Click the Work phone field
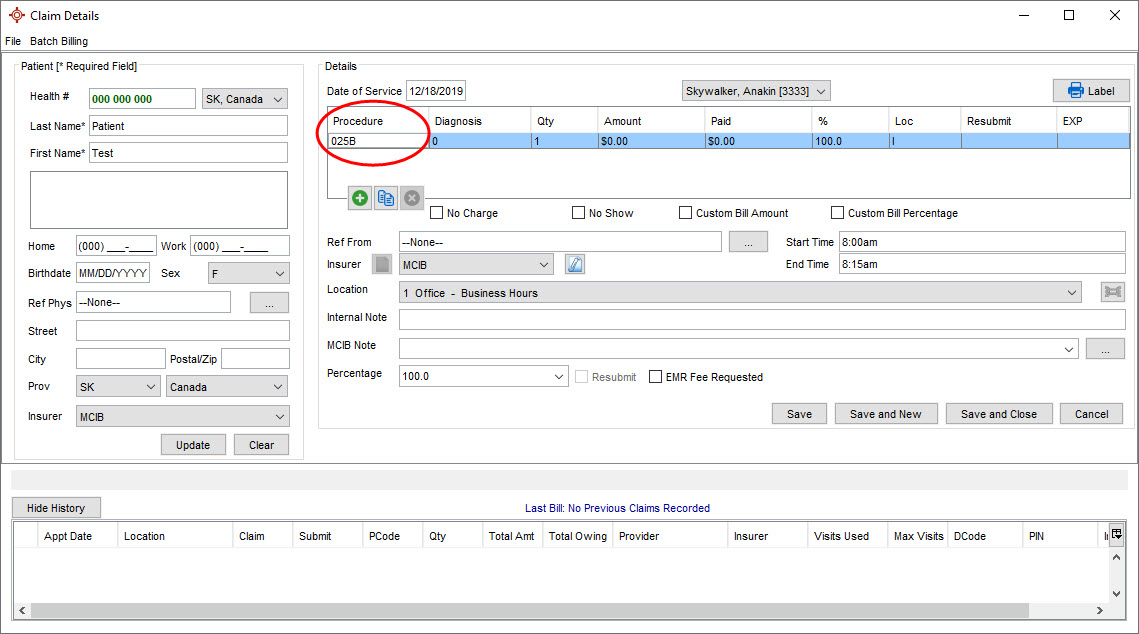The image size is (1139, 634). click(240, 245)
